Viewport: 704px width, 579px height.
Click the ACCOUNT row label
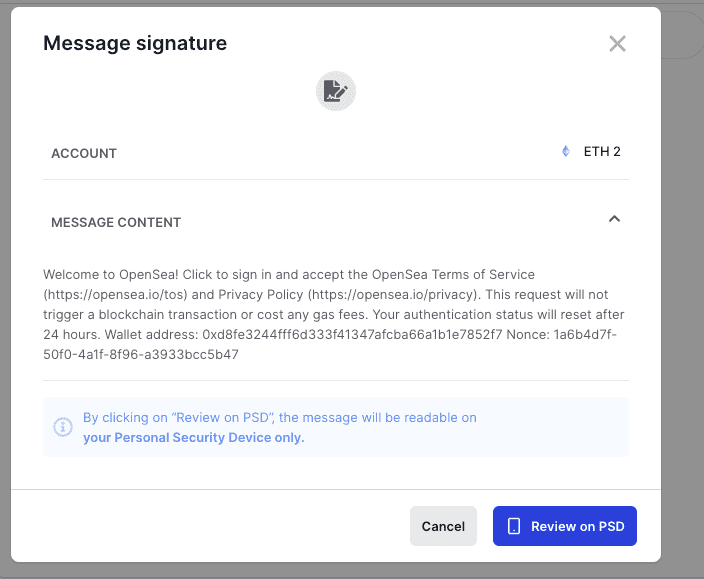coord(84,153)
